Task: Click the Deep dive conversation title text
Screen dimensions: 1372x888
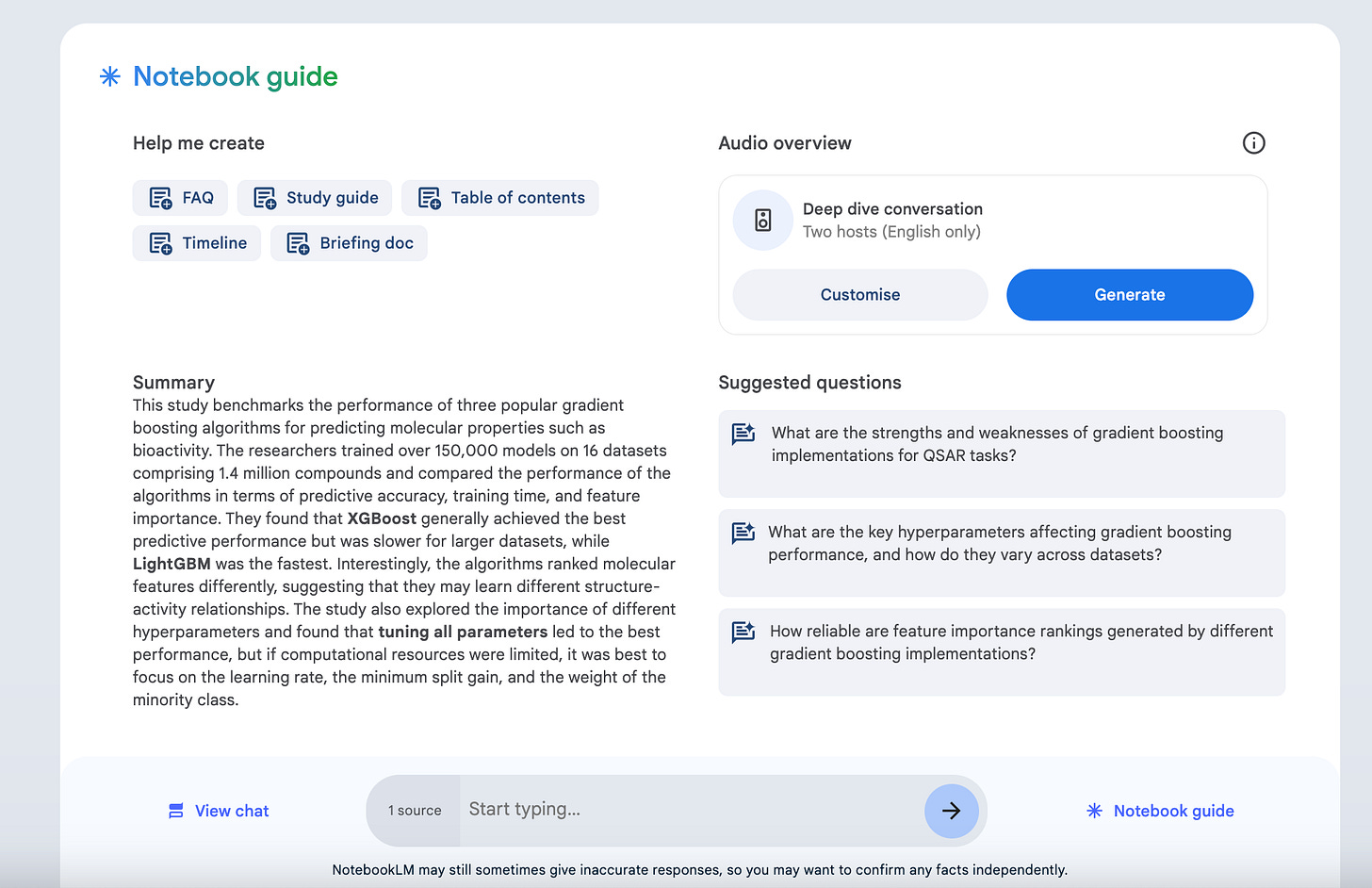Action: pos(892,209)
